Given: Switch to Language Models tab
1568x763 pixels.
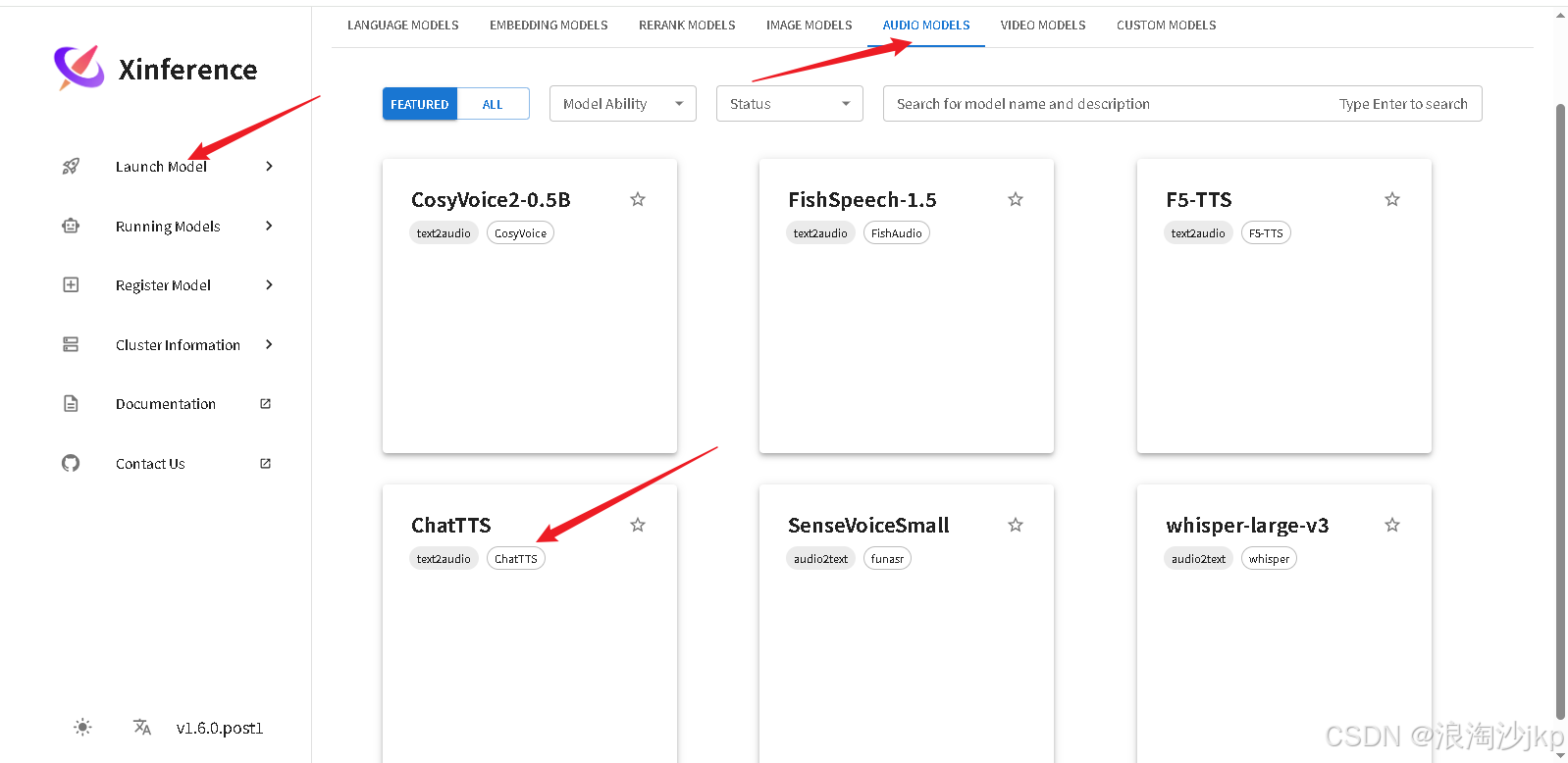Looking at the screenshot, I should pyautogui.click(x=402, y=25).
